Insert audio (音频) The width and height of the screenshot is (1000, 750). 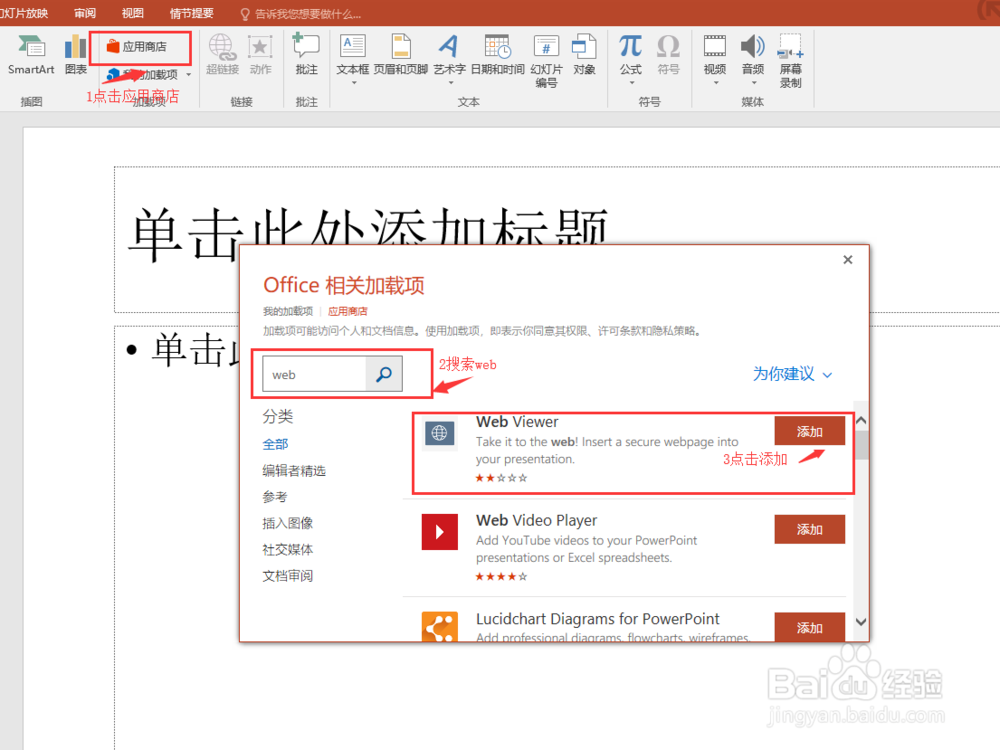753,55
